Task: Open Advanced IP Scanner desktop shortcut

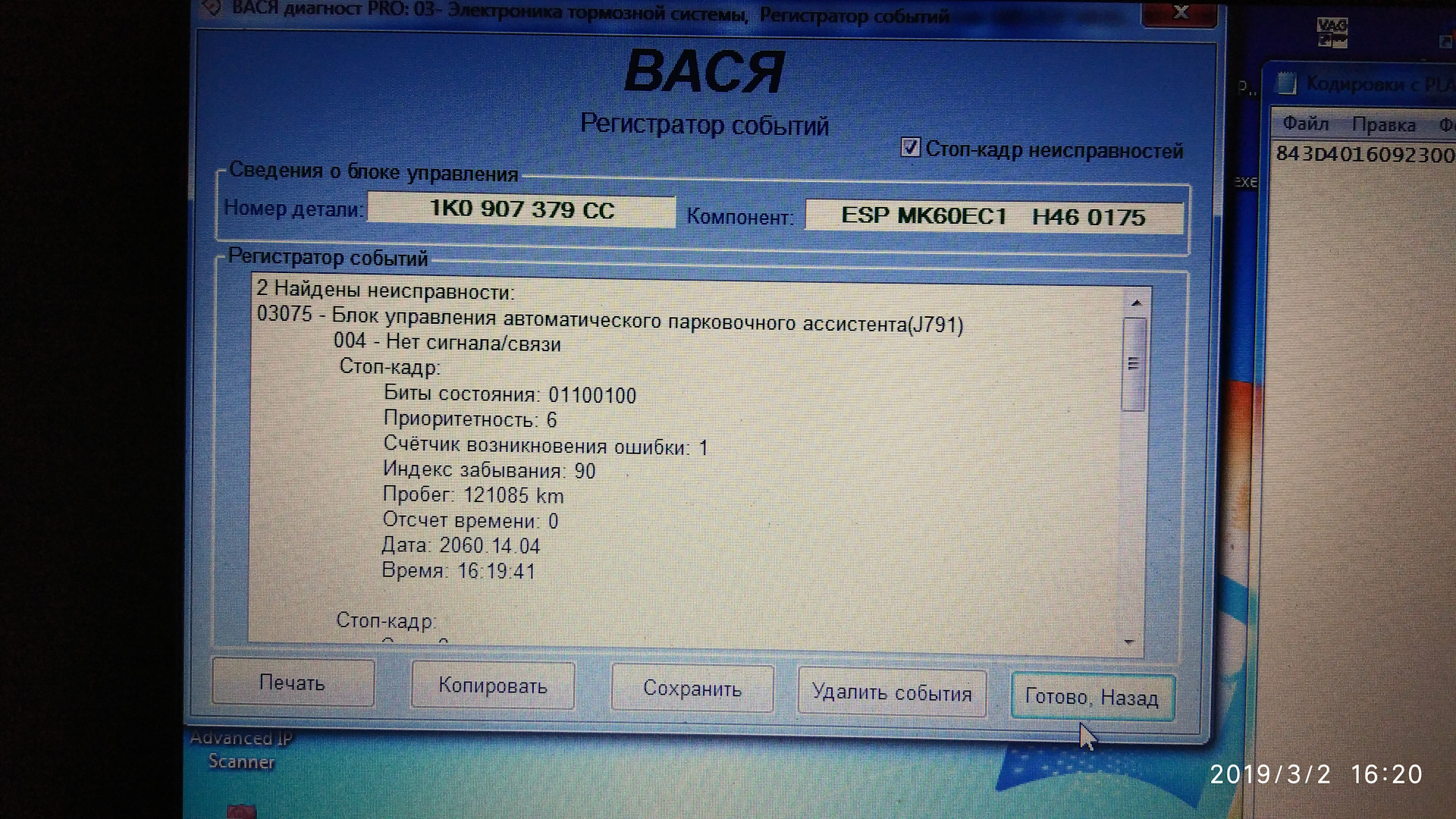Action: [240, 749]
